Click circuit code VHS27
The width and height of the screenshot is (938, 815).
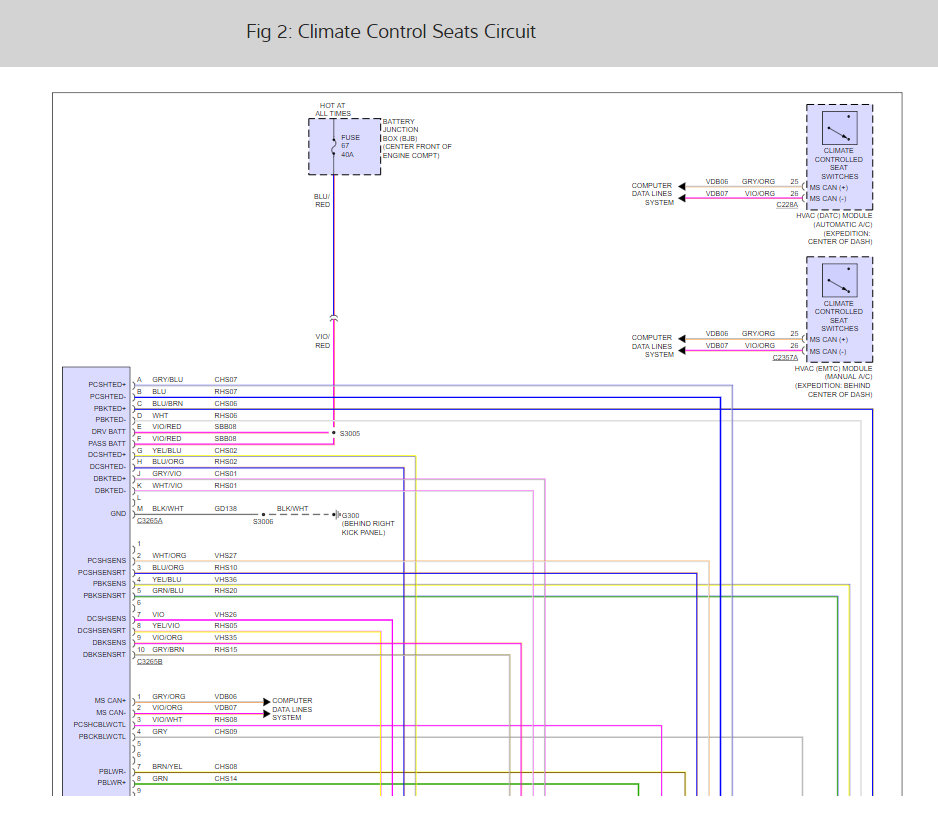(x=226, y=556)
